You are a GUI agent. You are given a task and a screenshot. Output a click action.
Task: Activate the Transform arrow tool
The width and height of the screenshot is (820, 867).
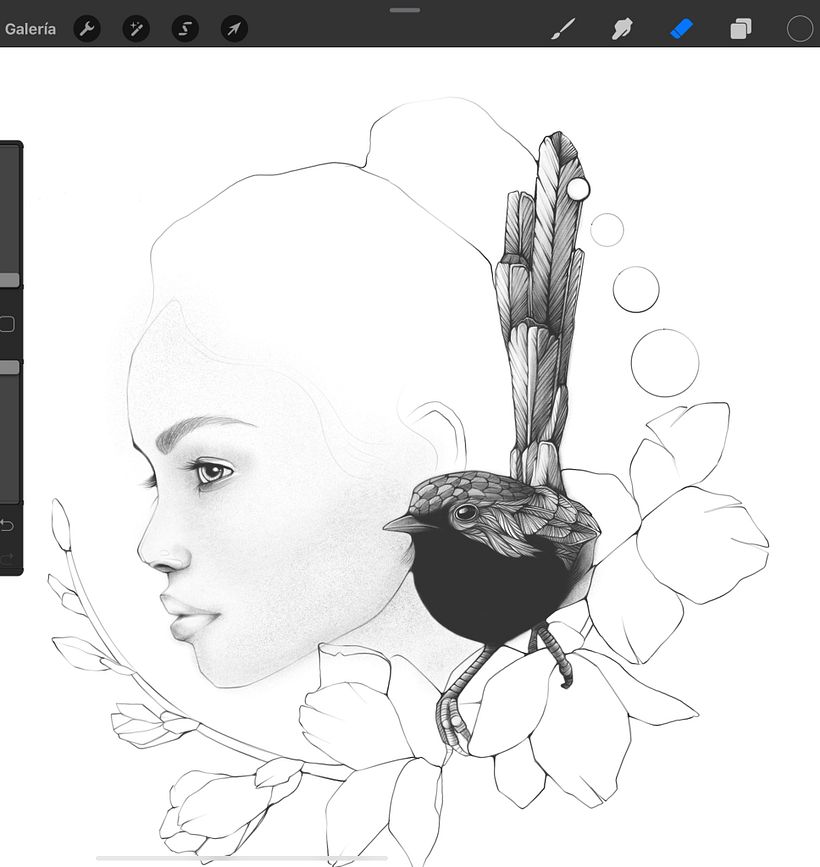coord(234,29)
